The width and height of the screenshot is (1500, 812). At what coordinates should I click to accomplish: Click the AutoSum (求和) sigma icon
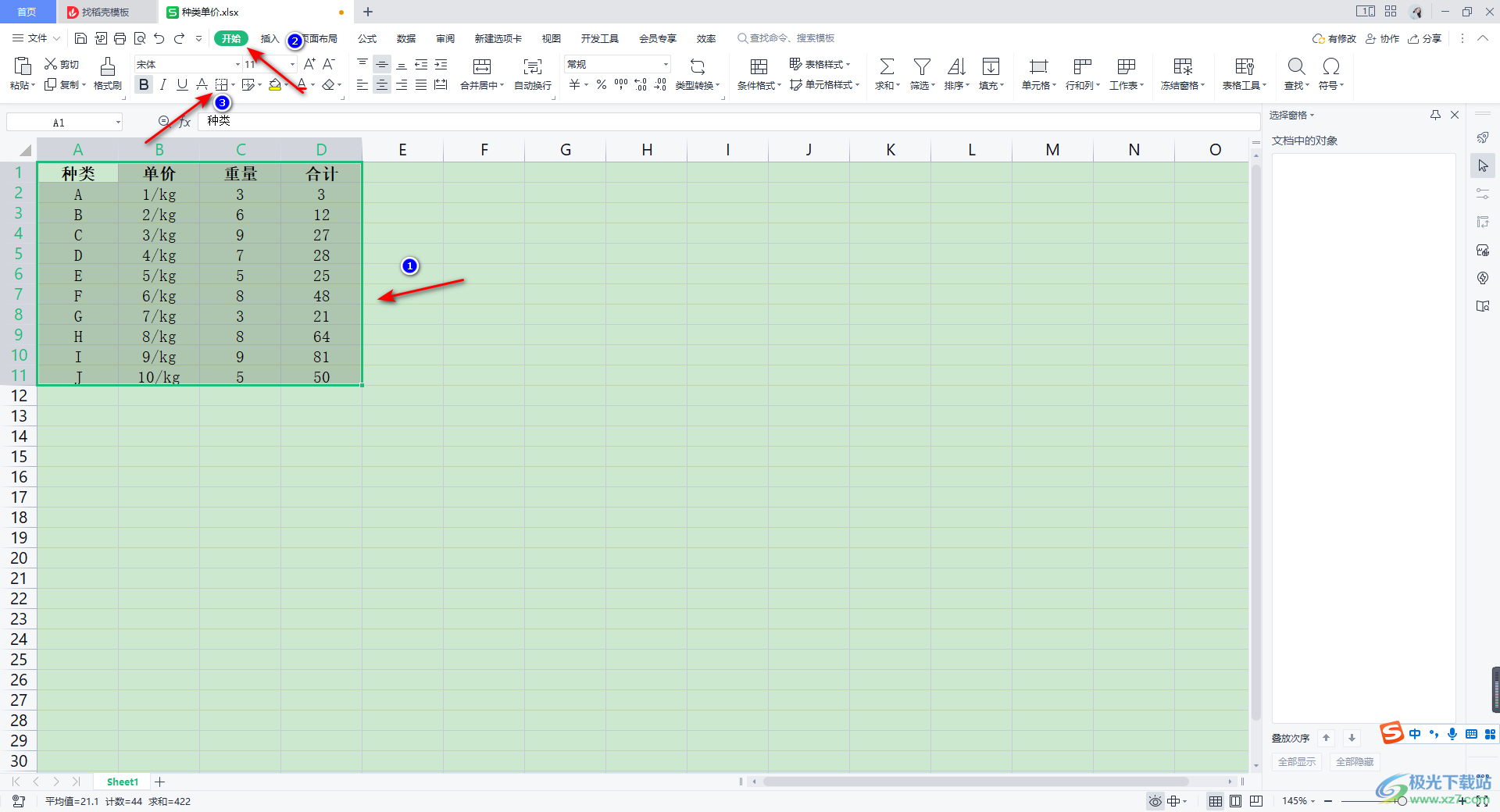pyautogui.click(x=887, y=66)
